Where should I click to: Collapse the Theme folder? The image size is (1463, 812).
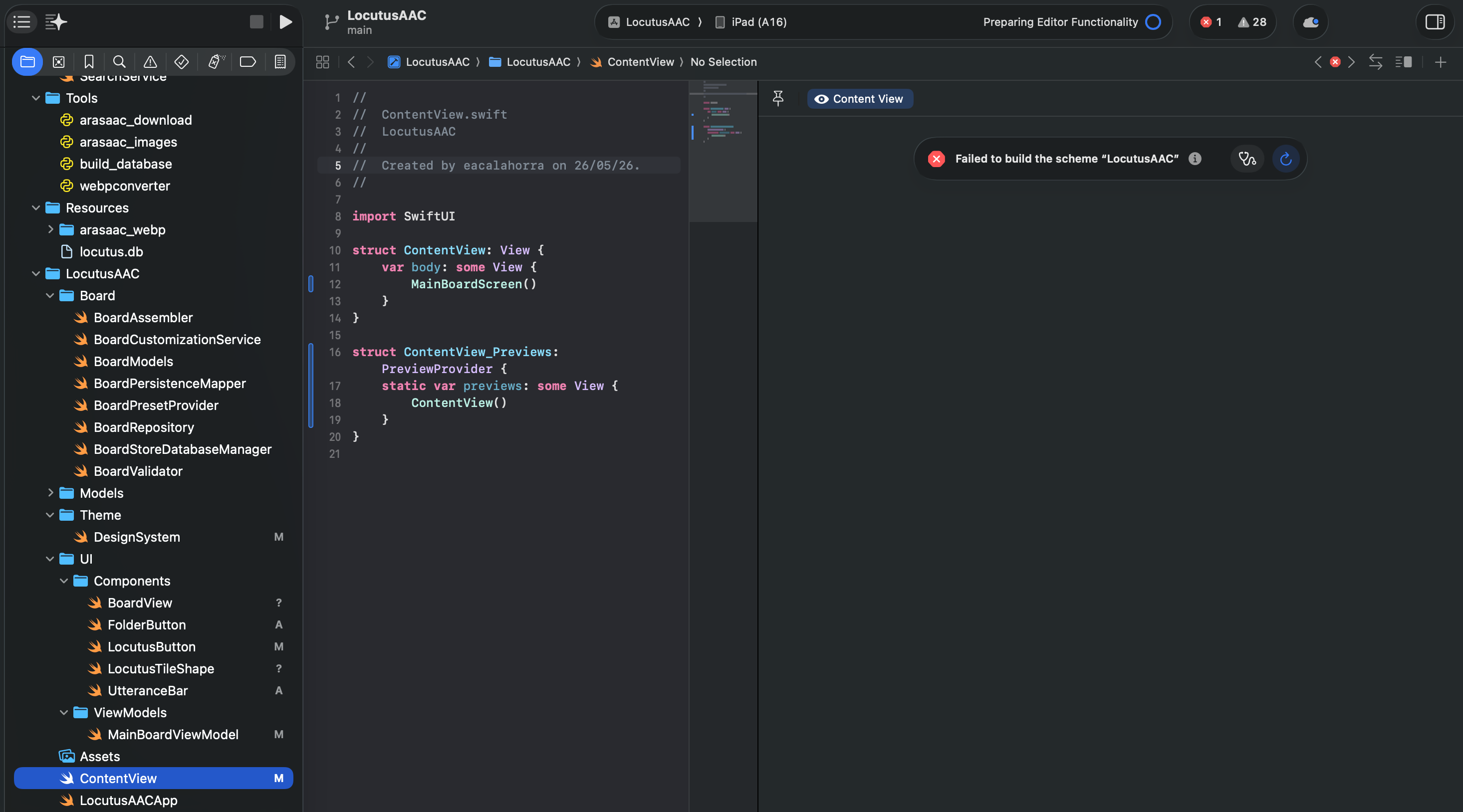click(x=50, y=515)
